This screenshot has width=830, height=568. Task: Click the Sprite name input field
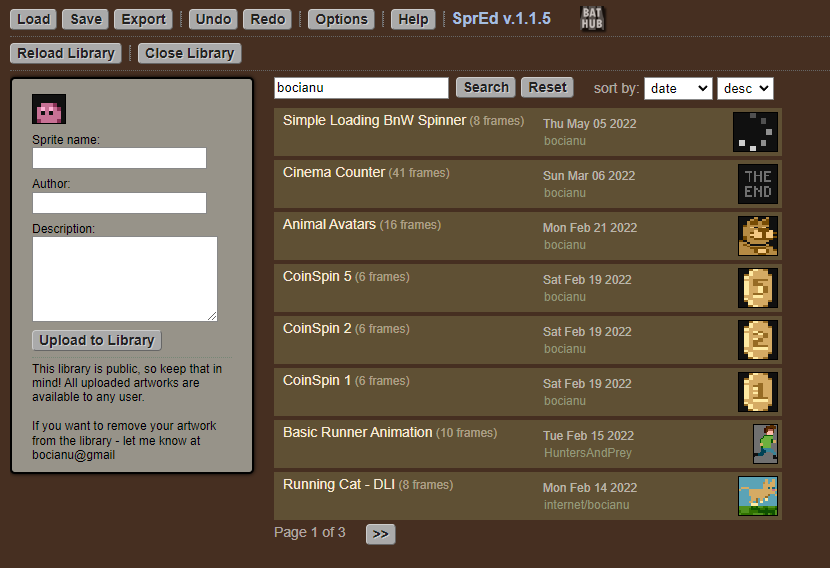119,158
